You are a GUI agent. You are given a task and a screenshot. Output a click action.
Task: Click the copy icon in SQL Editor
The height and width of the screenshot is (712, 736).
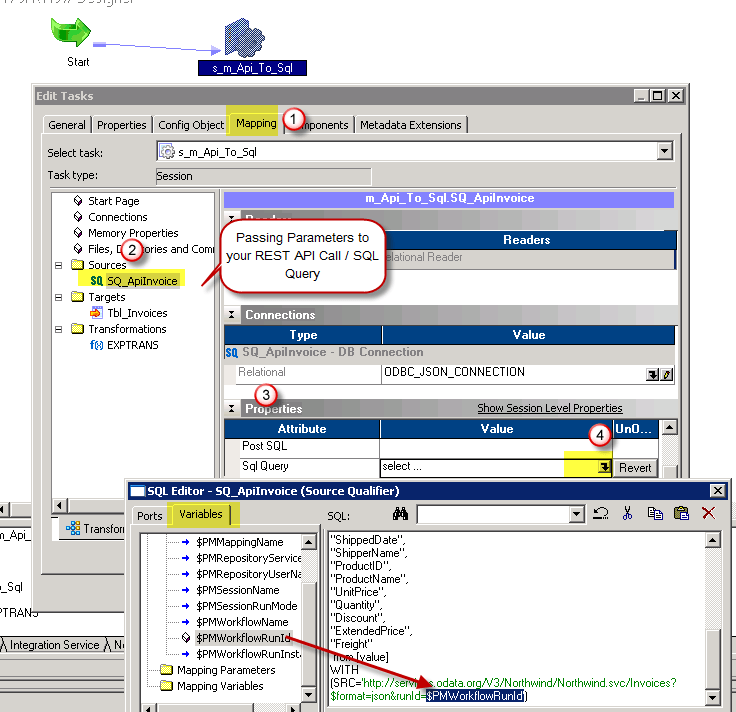[x=655, y=514]
